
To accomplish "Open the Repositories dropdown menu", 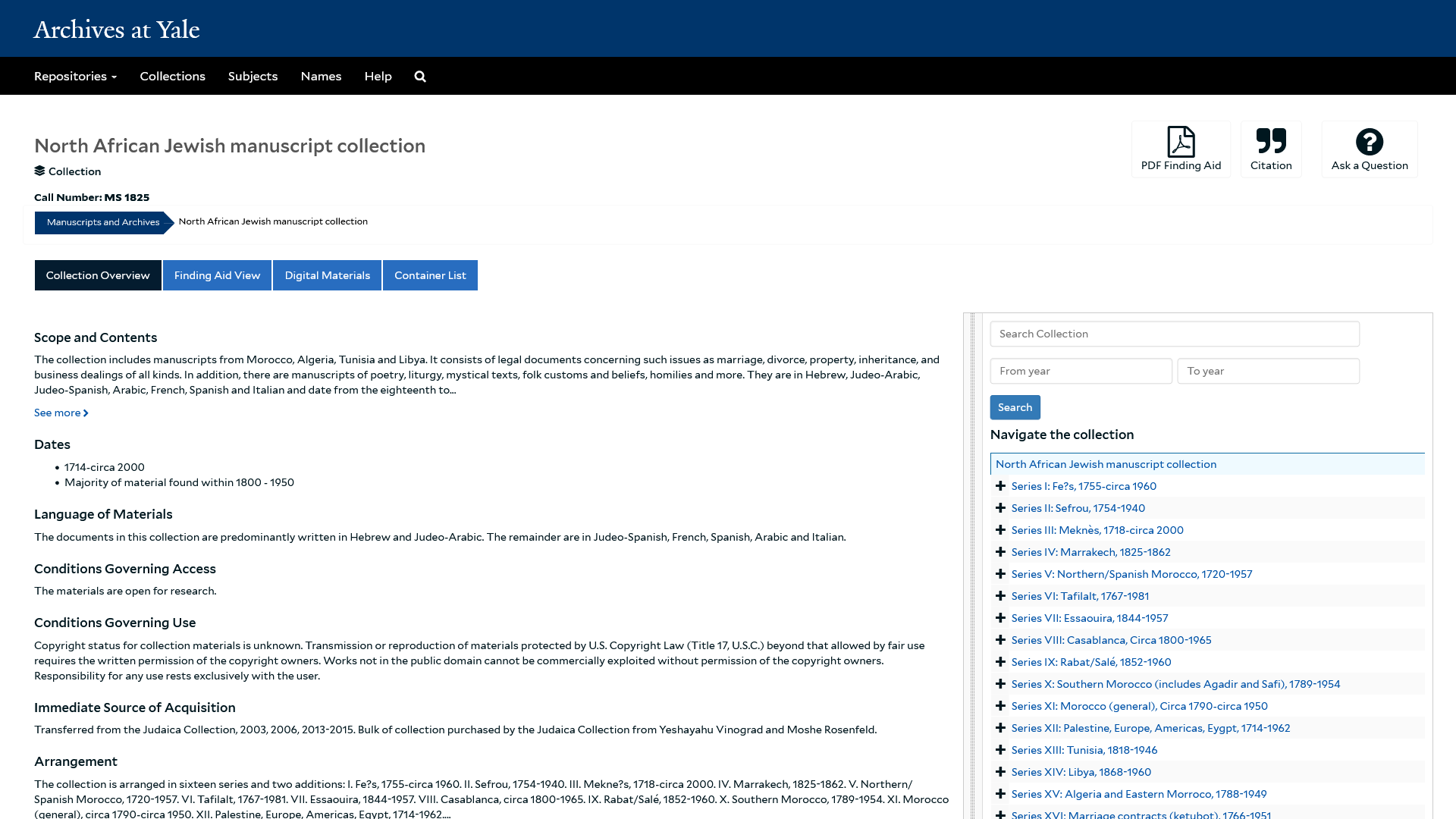I will pyautogui.click(x=74, y=76).
